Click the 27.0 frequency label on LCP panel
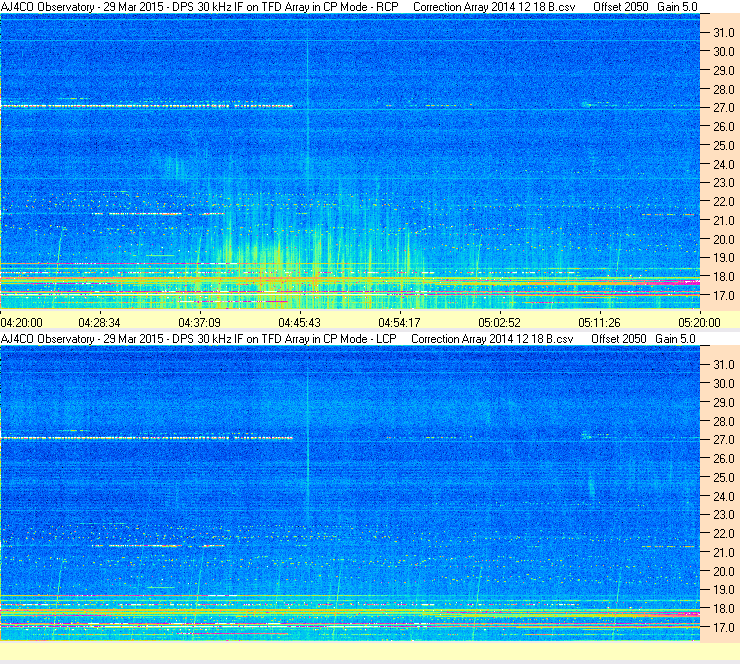Screen dimensions: 740x664 point(723,440)
